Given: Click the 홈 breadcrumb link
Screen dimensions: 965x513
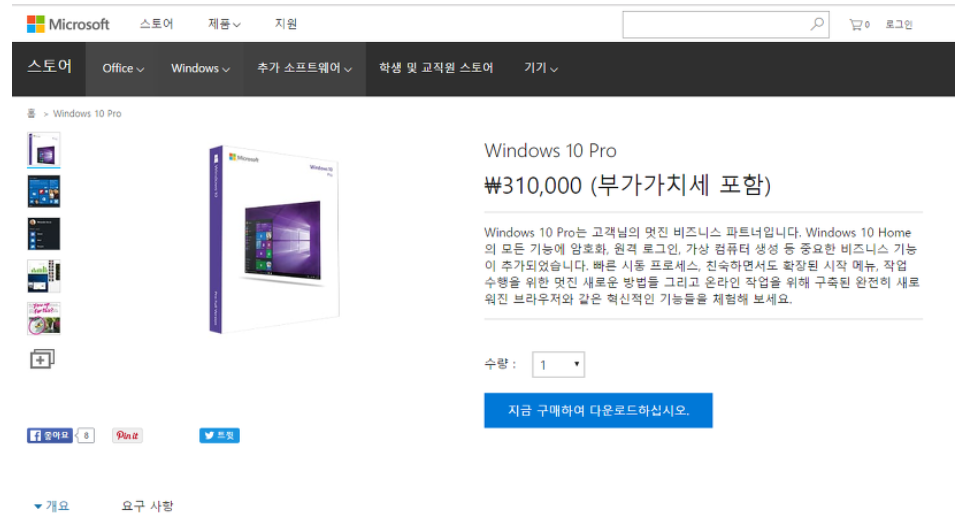Looking at the screenshot, I should (x=31, y=113).
